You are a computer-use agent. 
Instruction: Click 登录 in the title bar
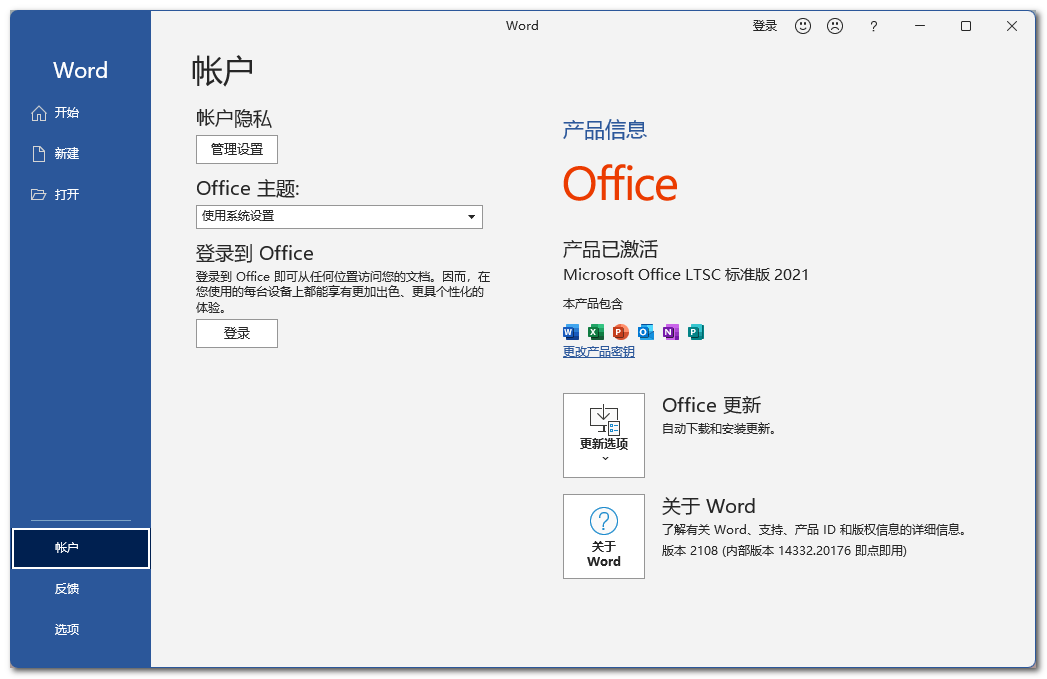click(765, 26)
